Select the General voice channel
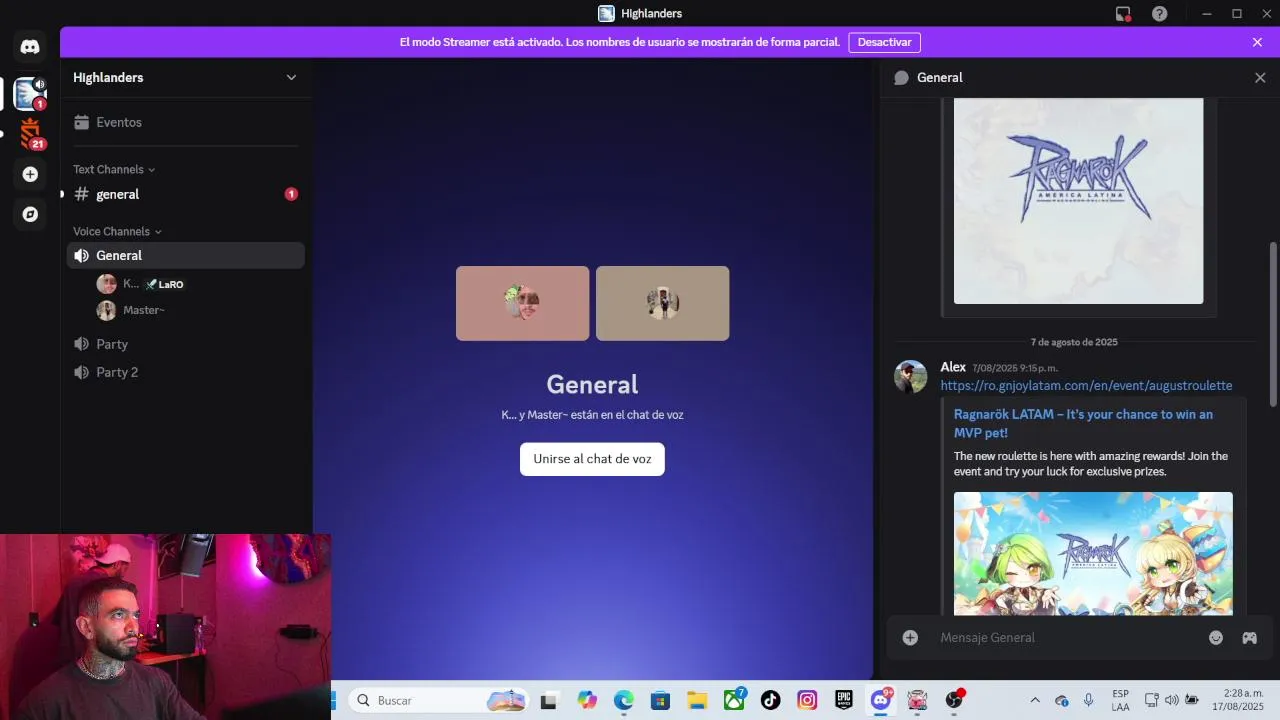Screen dimensions: 1280x720 tap(185, 256)
